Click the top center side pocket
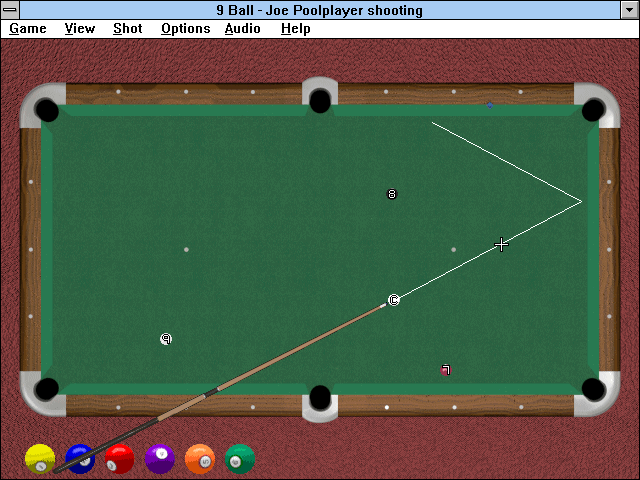Image resolution: width=640 pixels, height=480 pixels. tap(320, 101)
